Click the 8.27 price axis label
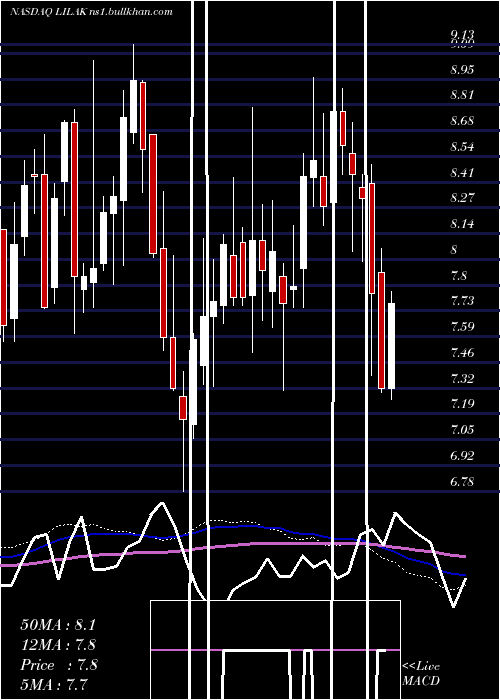Viewport: 500px width, 700px height. pyautogui.click(x=462, y=198)
